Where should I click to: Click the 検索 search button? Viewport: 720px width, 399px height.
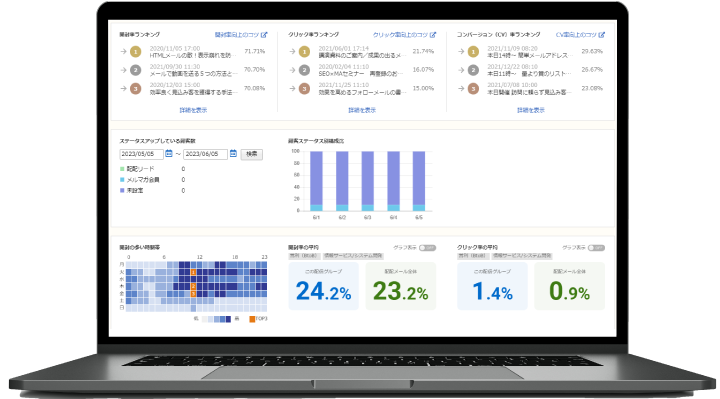[252, 154]
